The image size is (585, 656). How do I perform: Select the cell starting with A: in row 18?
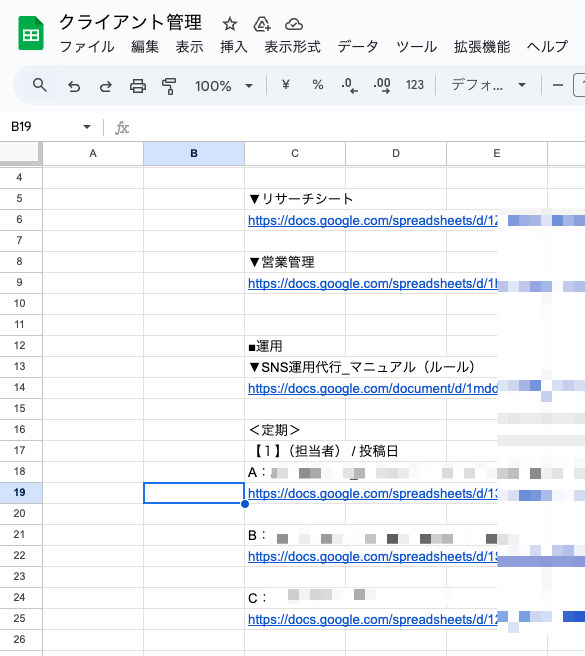tap(295, 472)
